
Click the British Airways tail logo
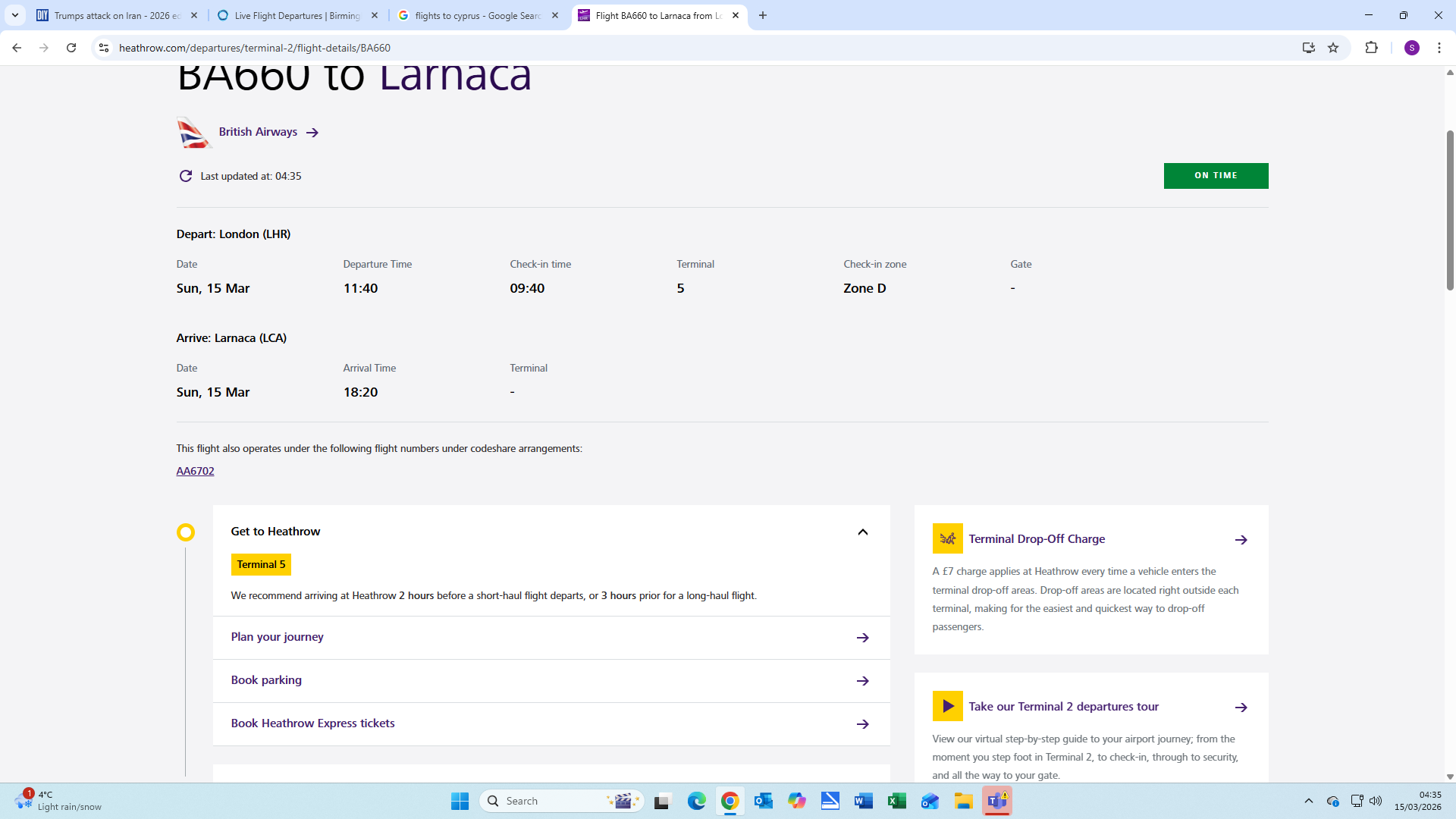[x=193, y=133]
